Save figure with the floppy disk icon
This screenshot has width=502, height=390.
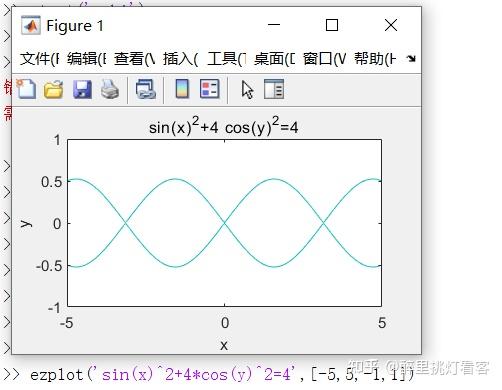point(82,89)
